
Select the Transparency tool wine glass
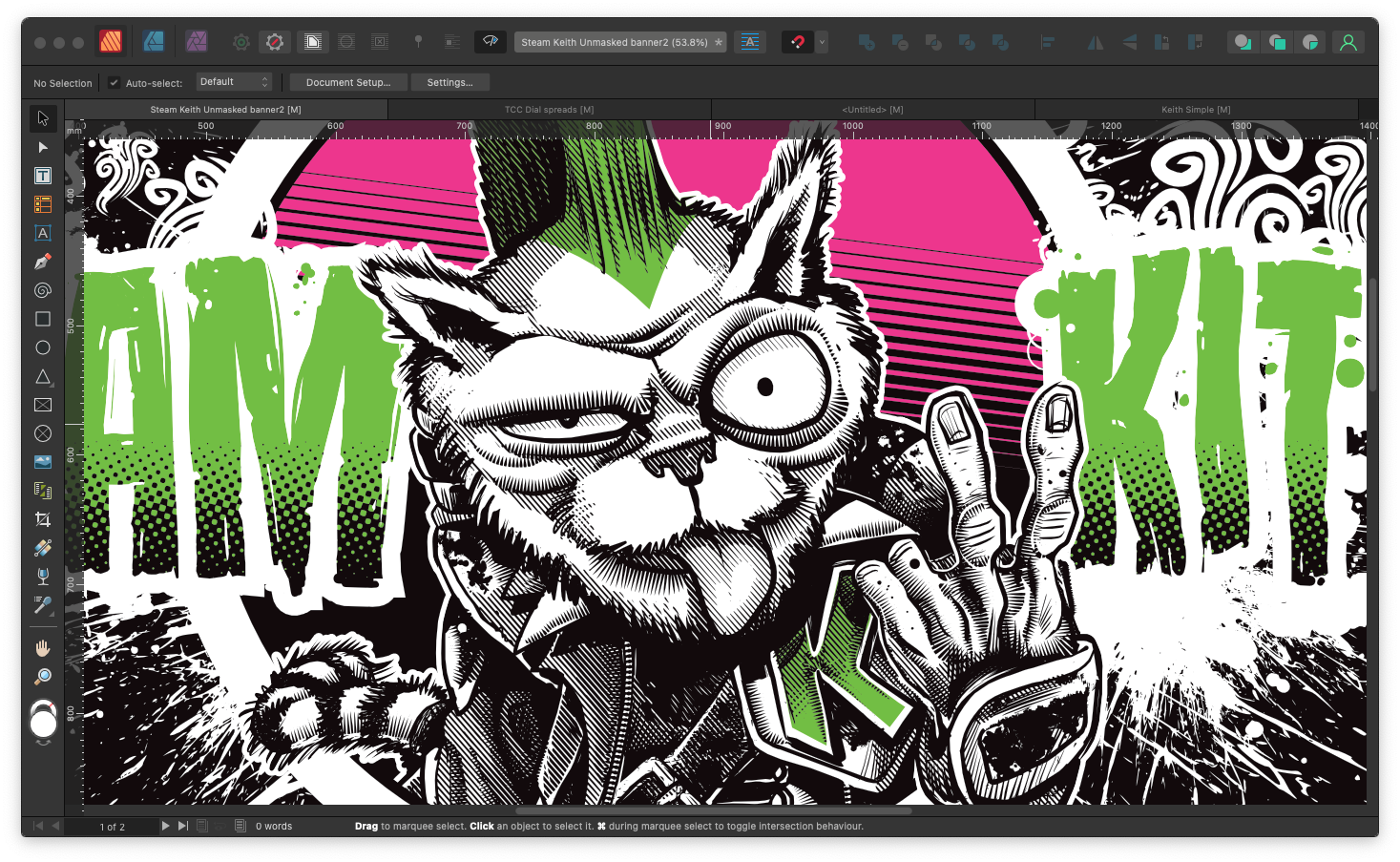click(43, 577)
